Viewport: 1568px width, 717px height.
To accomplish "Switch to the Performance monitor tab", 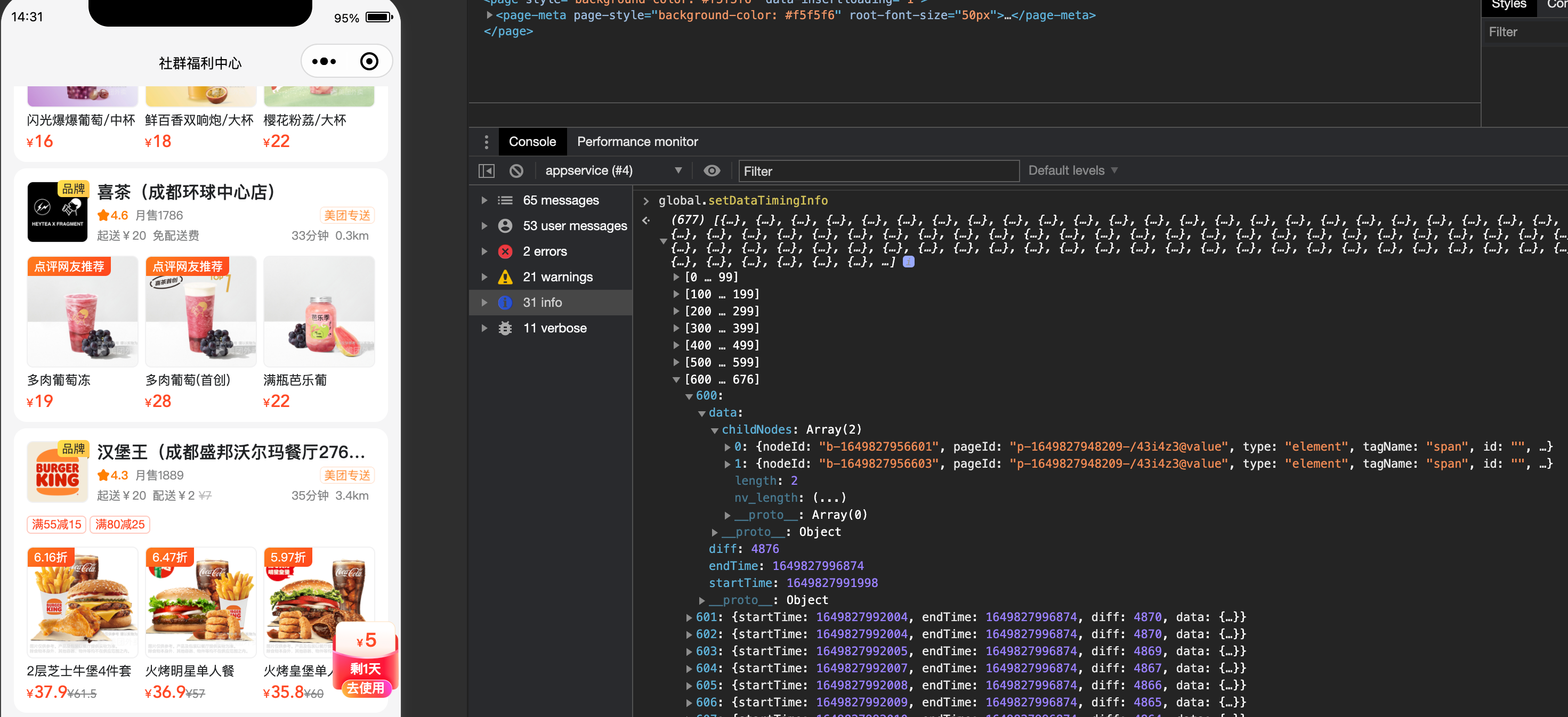I will 637,142.
